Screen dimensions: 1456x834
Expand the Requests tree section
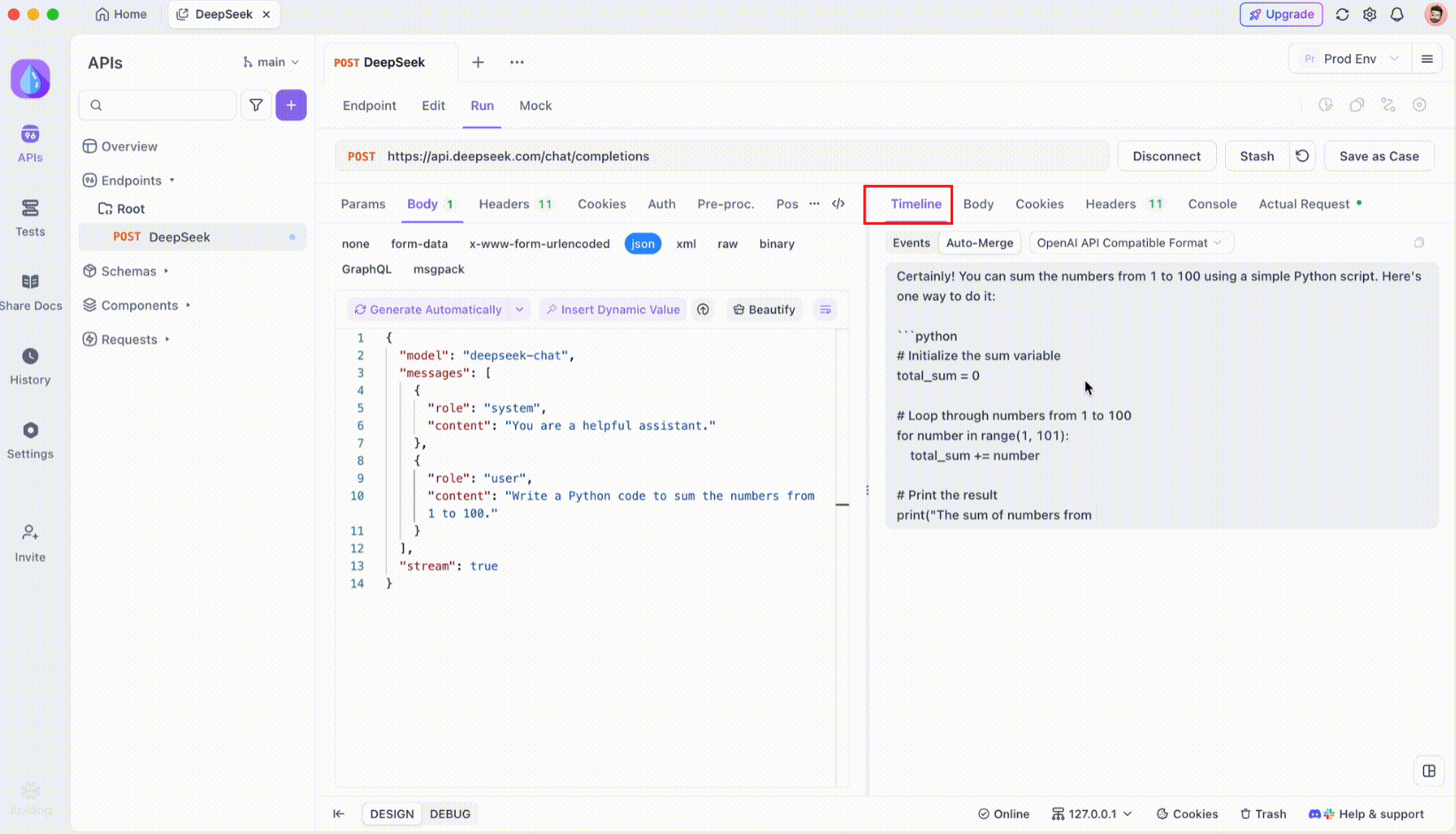pyautogui.click(x=129, y=339)
